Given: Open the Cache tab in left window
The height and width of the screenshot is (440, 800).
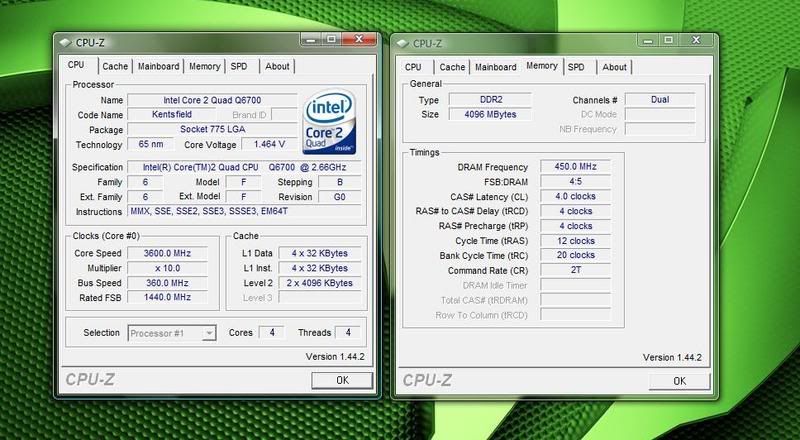Looking at the screenshot, I should (115, 66).
